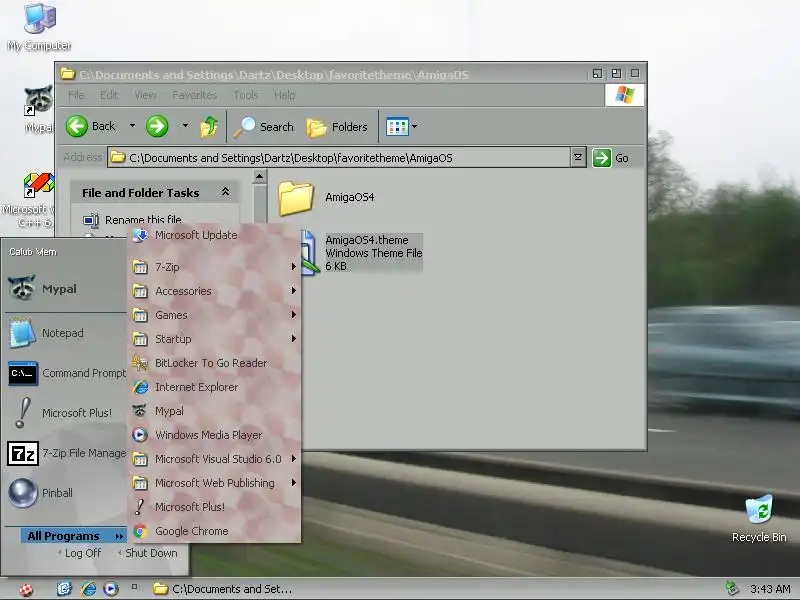Image resolution: width=800 pixels, height=600 pixels.
Task: Open Pinball from Start menu
Action: pyautogui.click(x=65, y=493)
